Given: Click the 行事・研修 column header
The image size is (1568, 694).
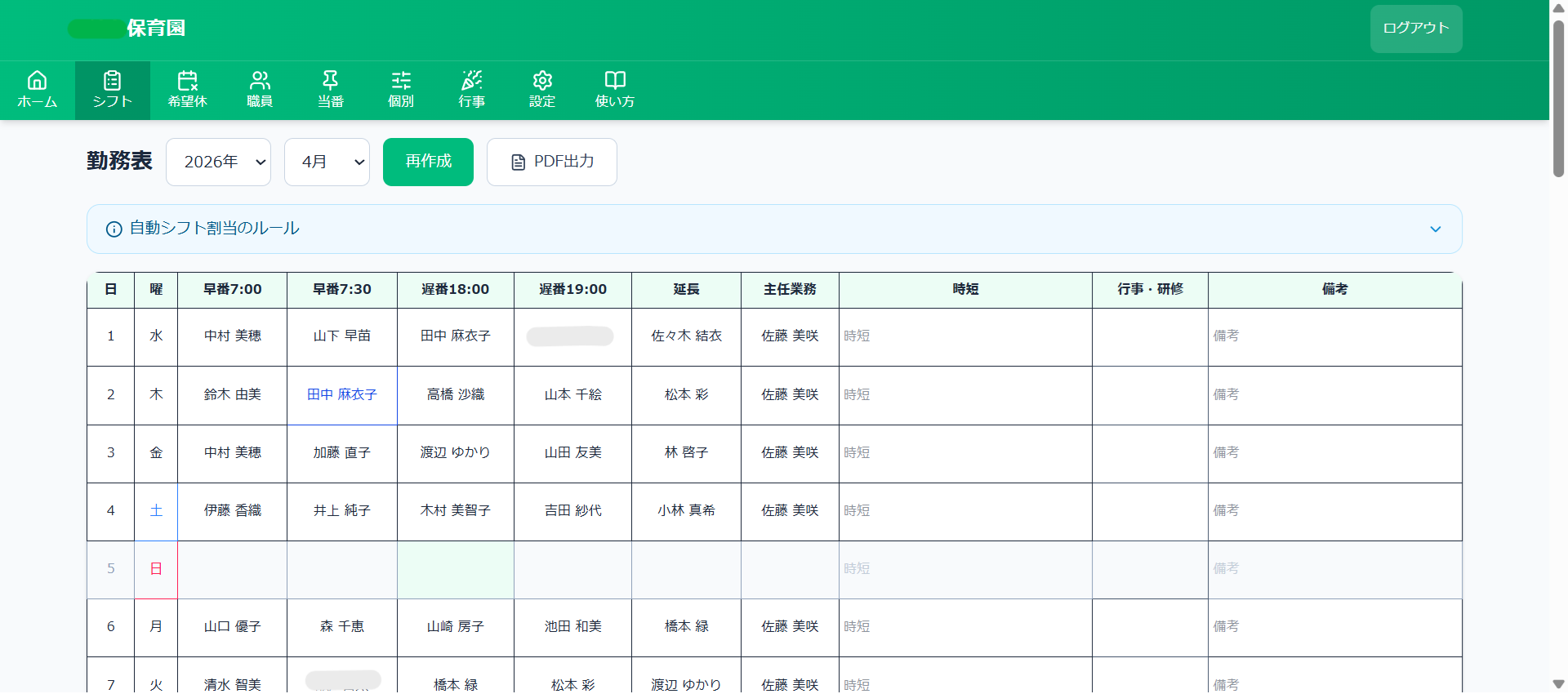Looking at the screenshot, I should point(1150,289).
